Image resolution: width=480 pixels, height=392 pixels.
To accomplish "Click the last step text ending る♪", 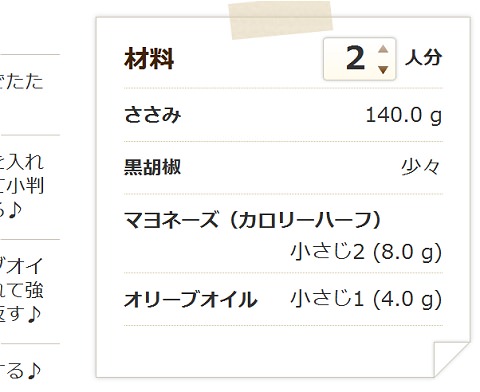I will pyautogui.click(x=21, y=371).
